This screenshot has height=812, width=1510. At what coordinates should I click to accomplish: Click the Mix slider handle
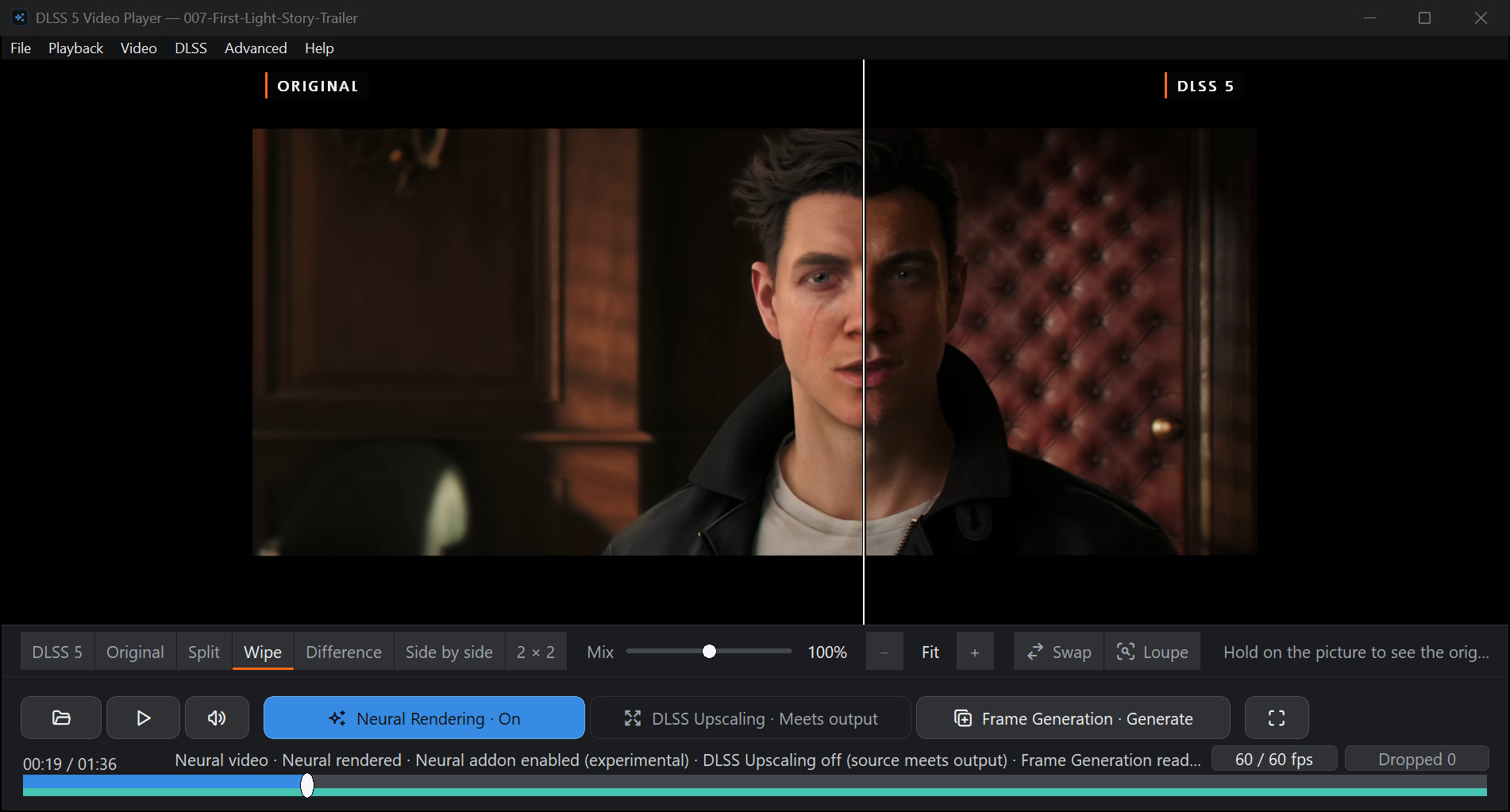click(710, 652)
